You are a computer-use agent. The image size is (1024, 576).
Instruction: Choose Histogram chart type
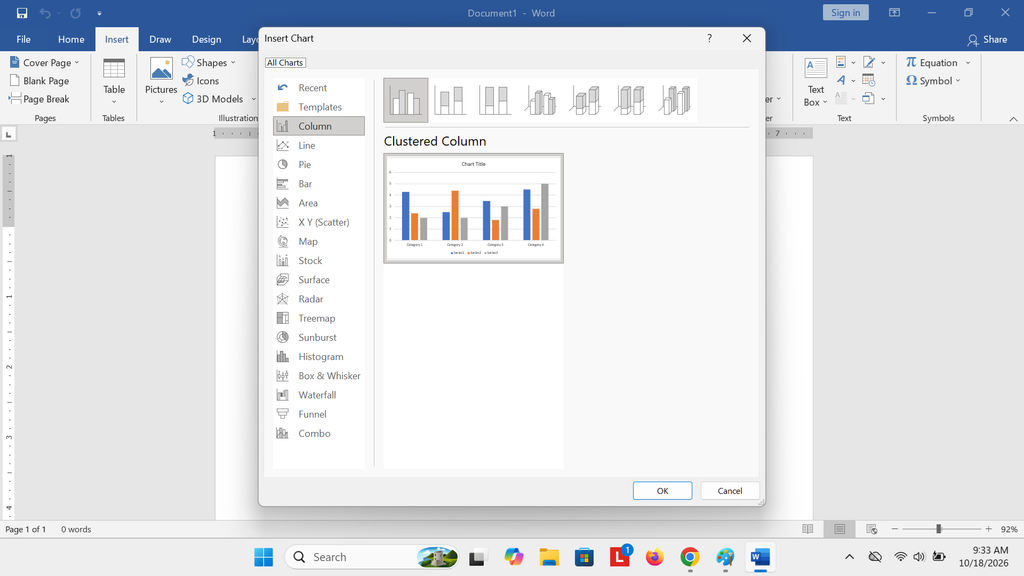pos(319,357)
